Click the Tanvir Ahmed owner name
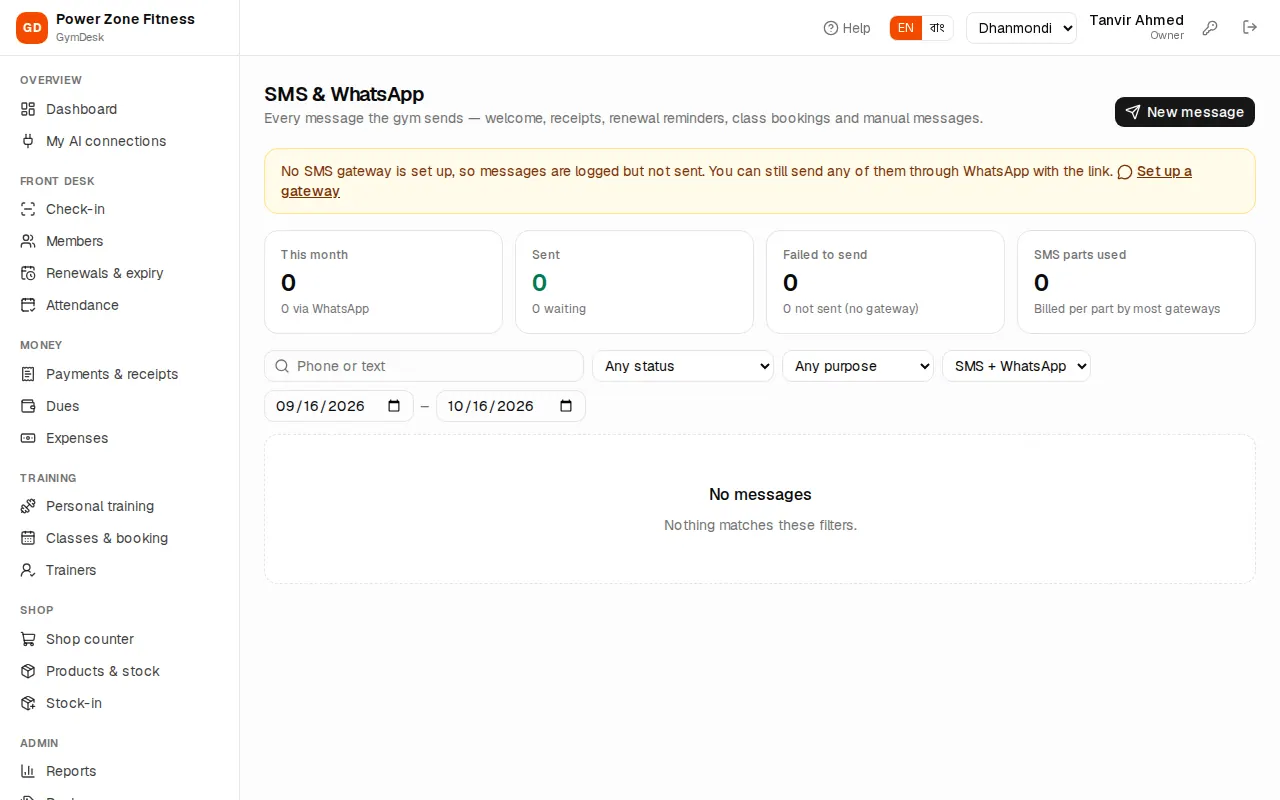1280x800 pixels. pos(1136,20)
